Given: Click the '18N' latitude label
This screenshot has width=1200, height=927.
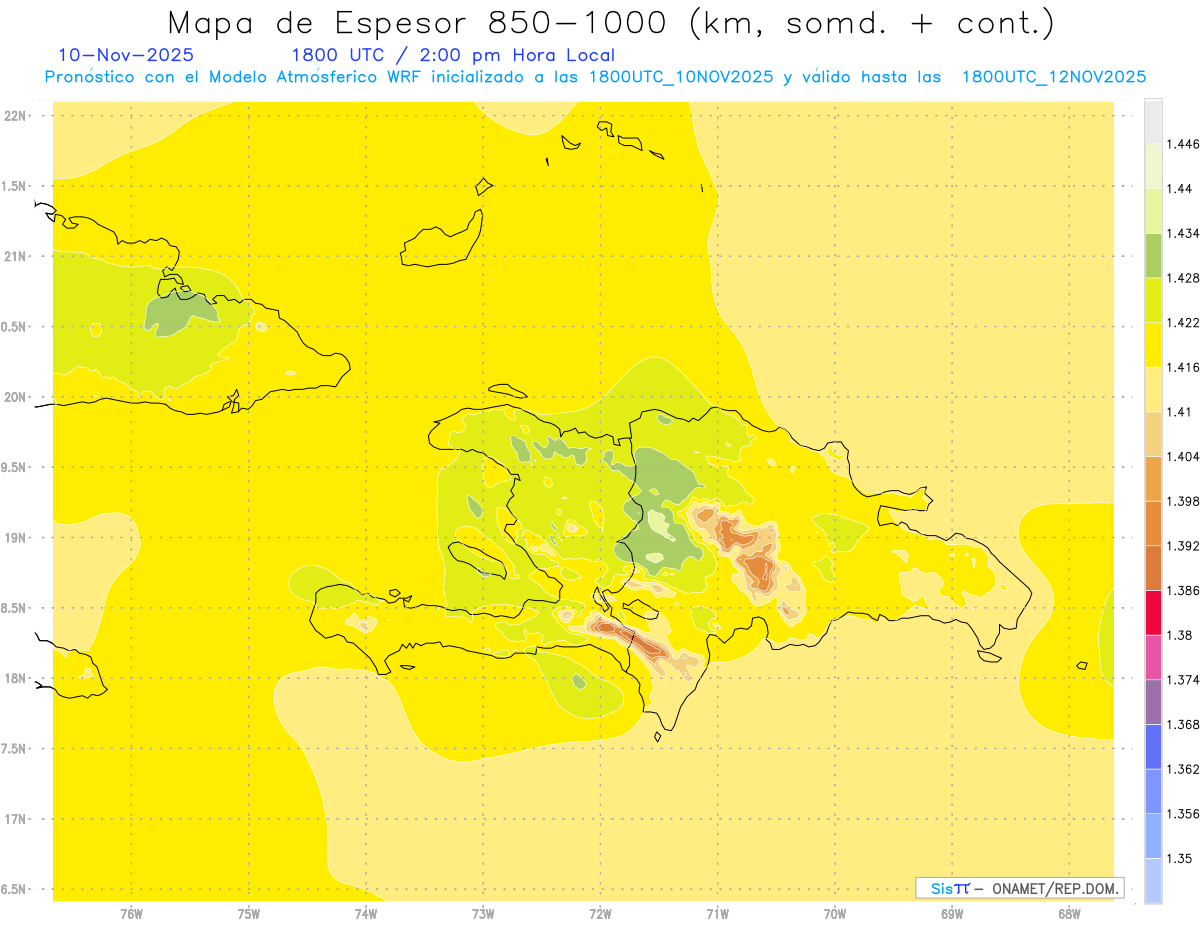Looking at the screenshot, I should (x=15, y=679).
